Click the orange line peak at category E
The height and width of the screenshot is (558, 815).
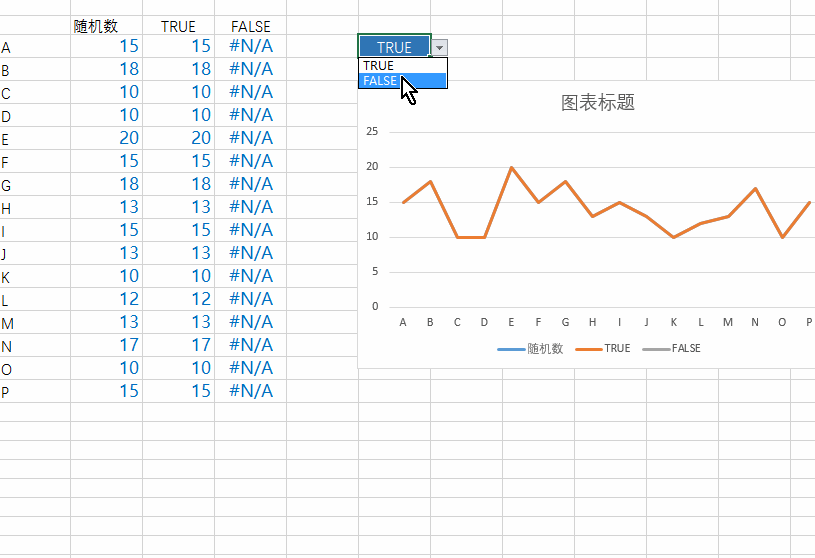(x=511, y=167)
